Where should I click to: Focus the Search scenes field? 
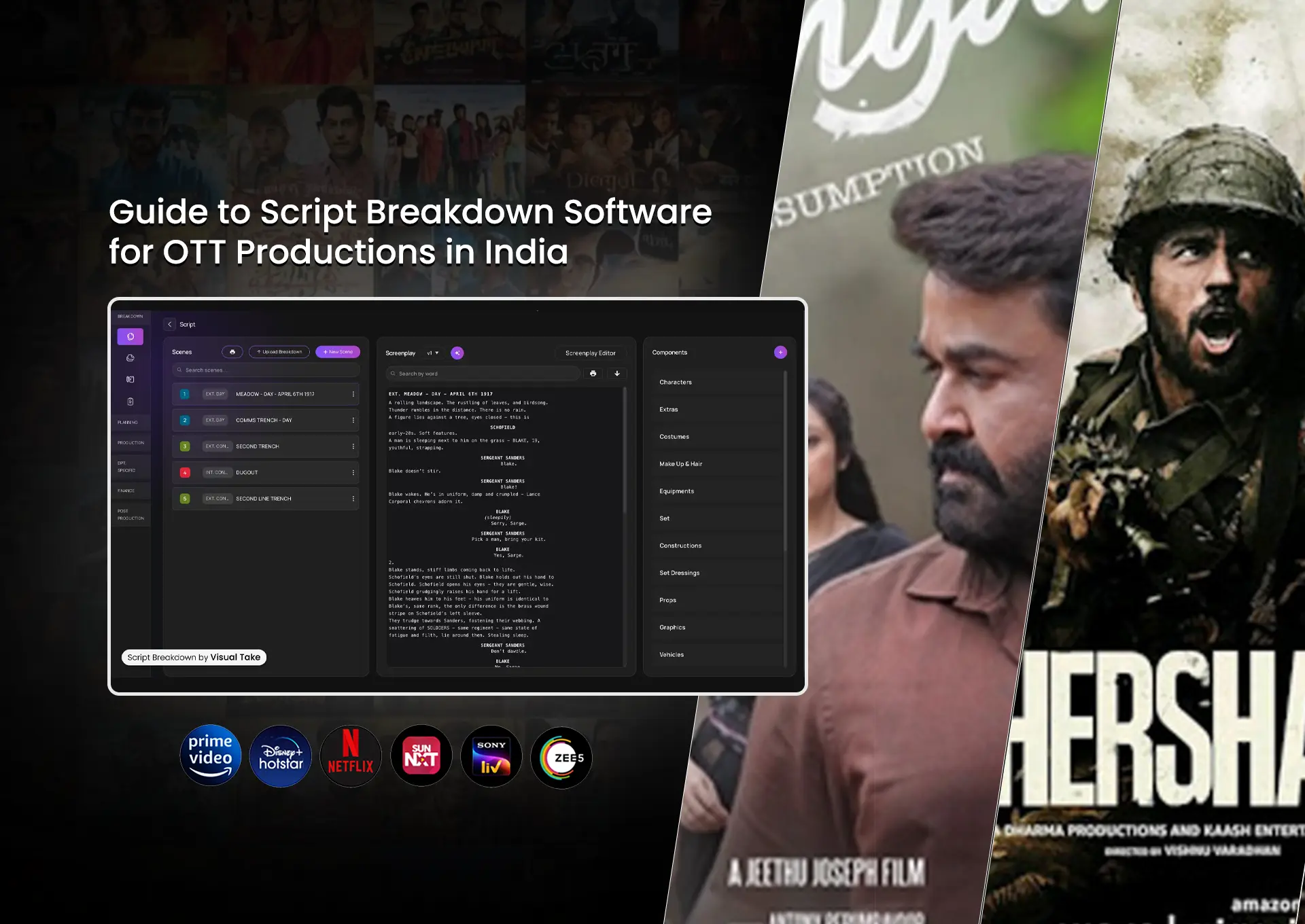[x=266, y=370]
